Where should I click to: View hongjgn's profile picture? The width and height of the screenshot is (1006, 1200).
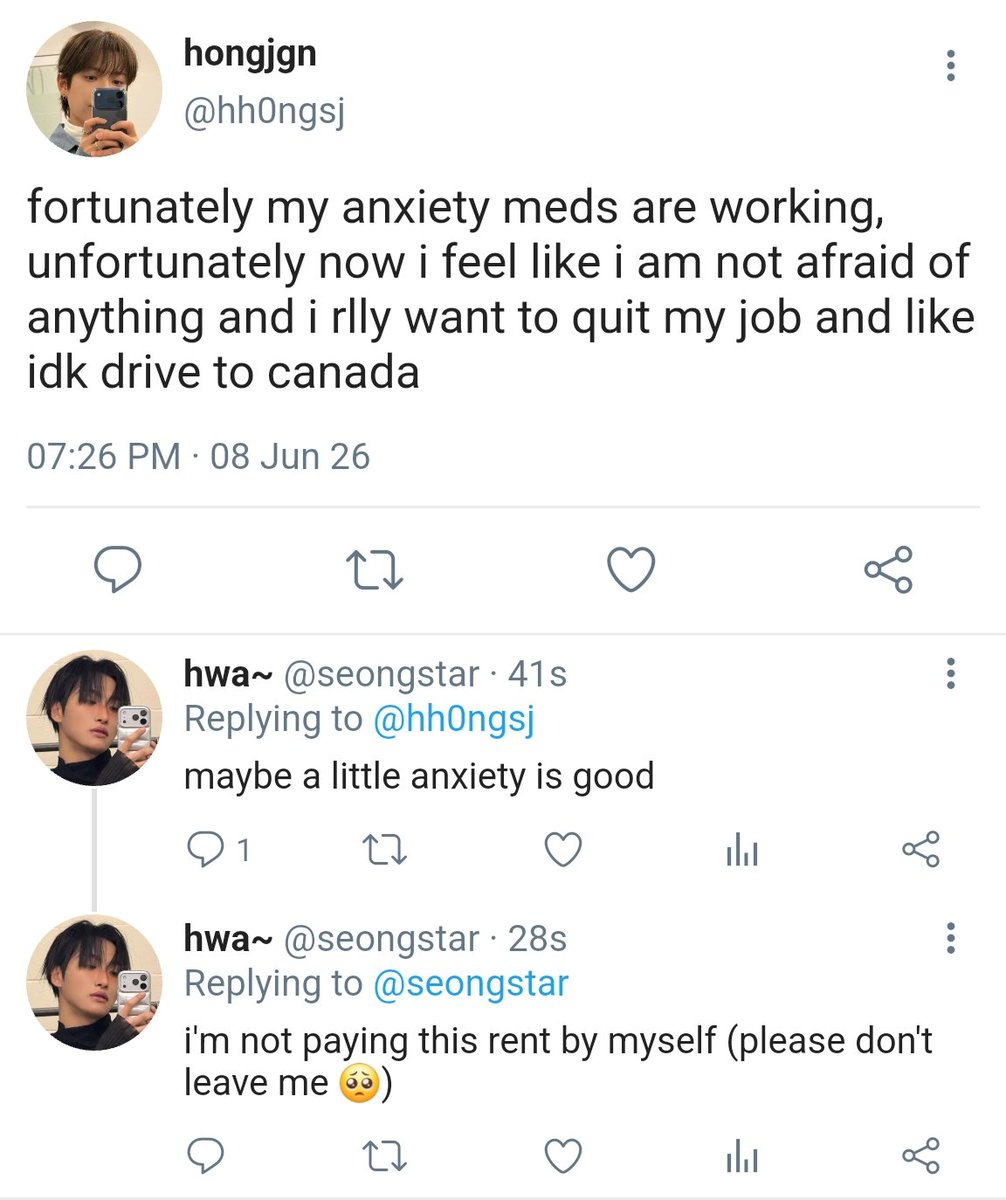(x=94, y=89)
